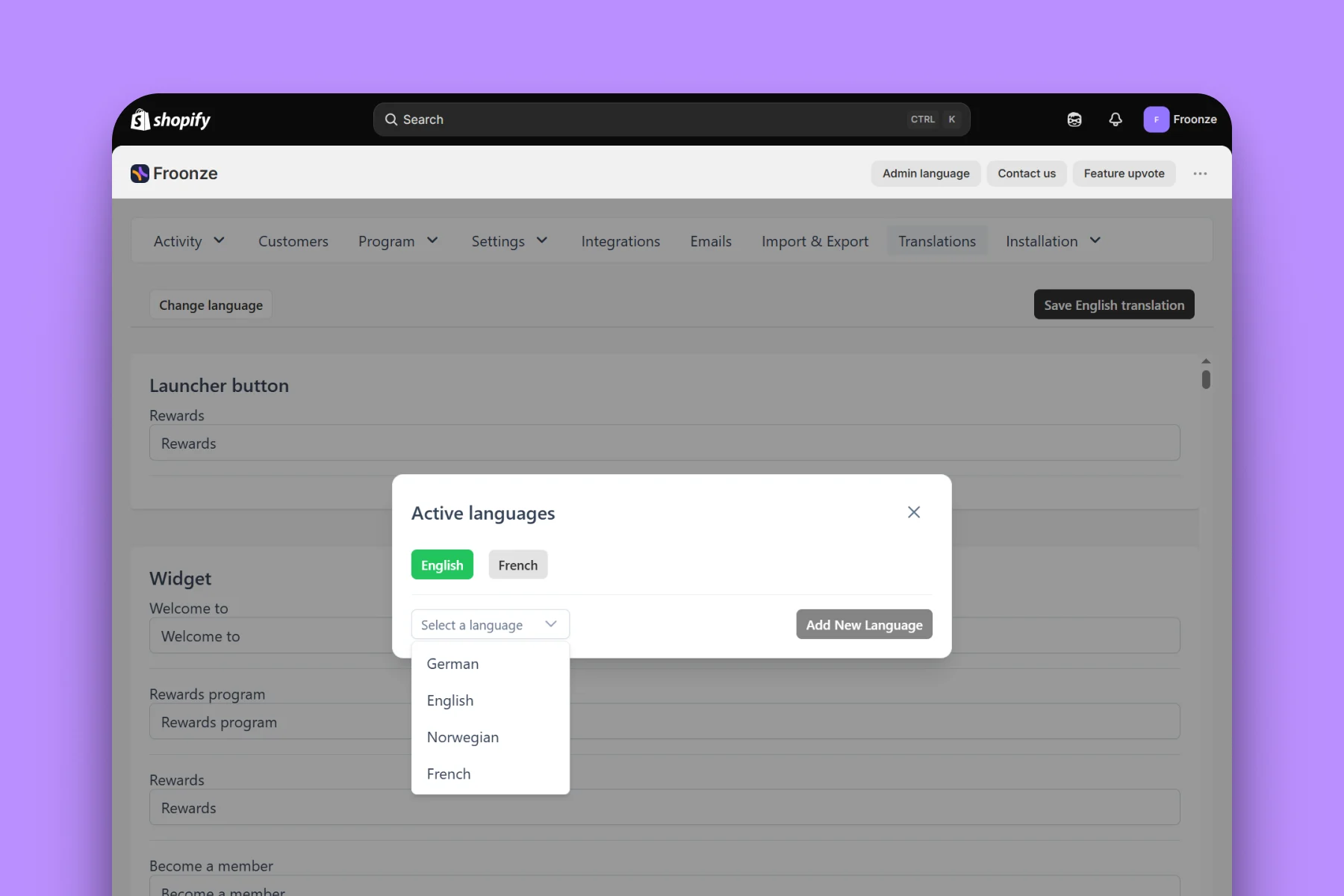
Task: Click the Add New Language button
Action: click(x=864, y=624)
